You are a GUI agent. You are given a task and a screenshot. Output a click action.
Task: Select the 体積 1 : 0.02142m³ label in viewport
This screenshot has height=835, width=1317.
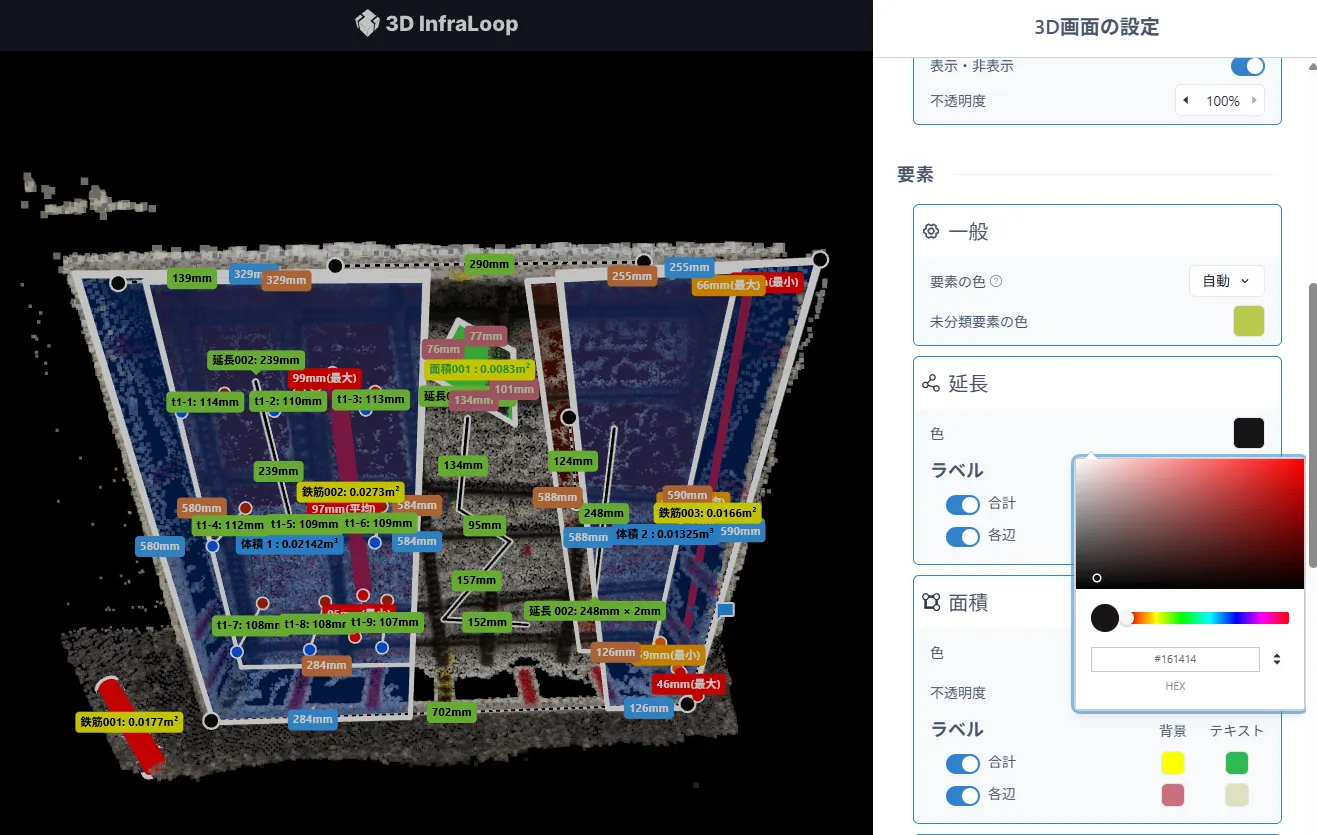pyautogui.click(x=289, y=545)
